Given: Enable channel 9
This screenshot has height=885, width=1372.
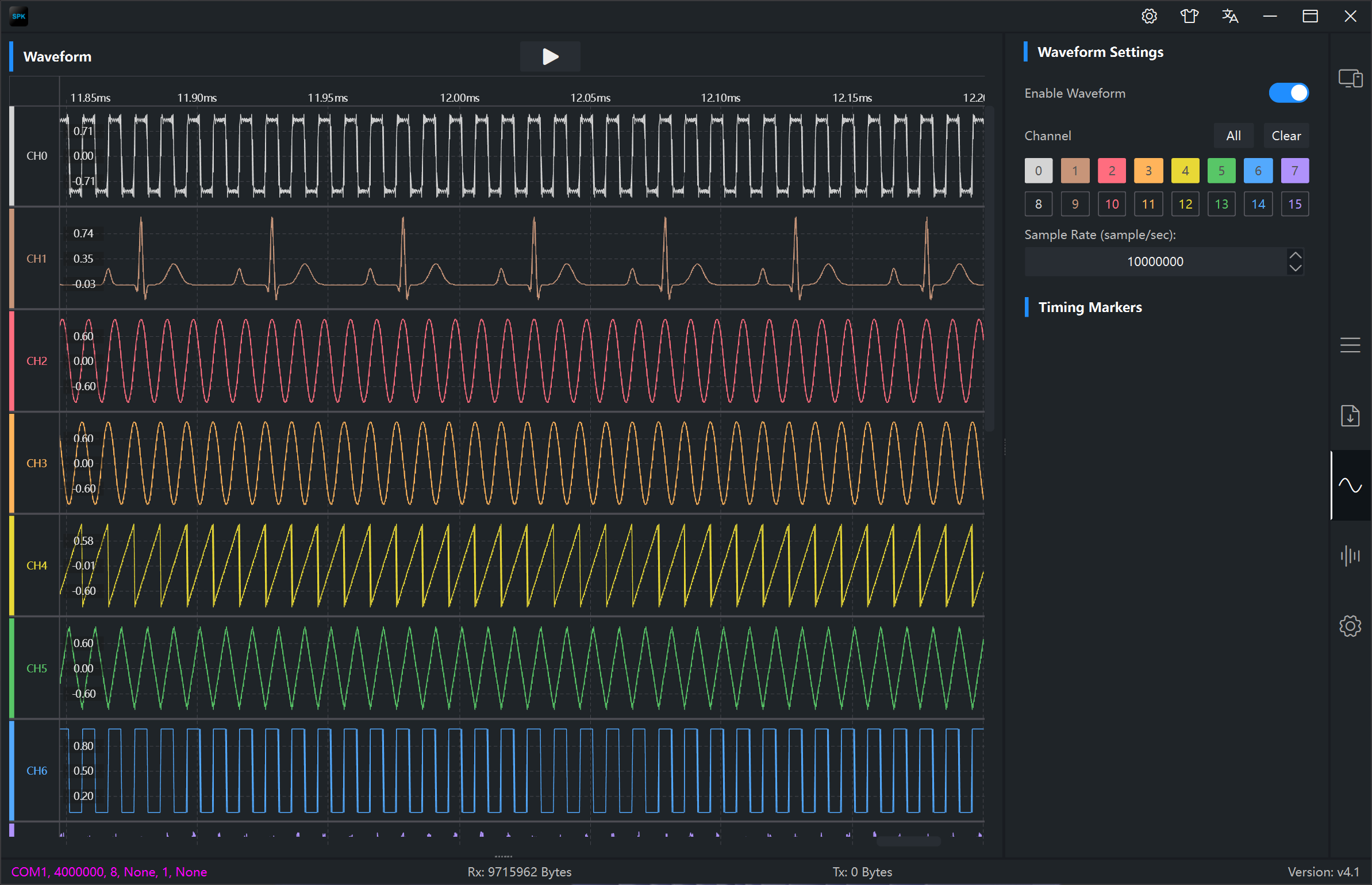Looking at the screenshot, I should click(1075, 204).
